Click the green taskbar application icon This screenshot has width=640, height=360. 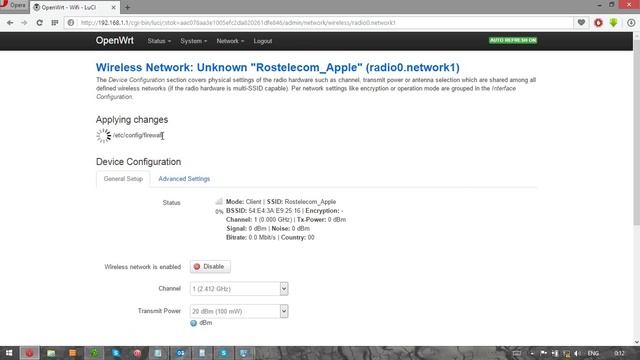pos(94,353)
